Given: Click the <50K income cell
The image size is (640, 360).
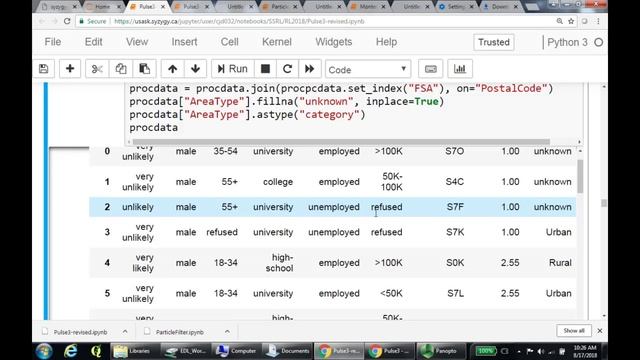Looking at the screenshot, I should tap(391, 293).
